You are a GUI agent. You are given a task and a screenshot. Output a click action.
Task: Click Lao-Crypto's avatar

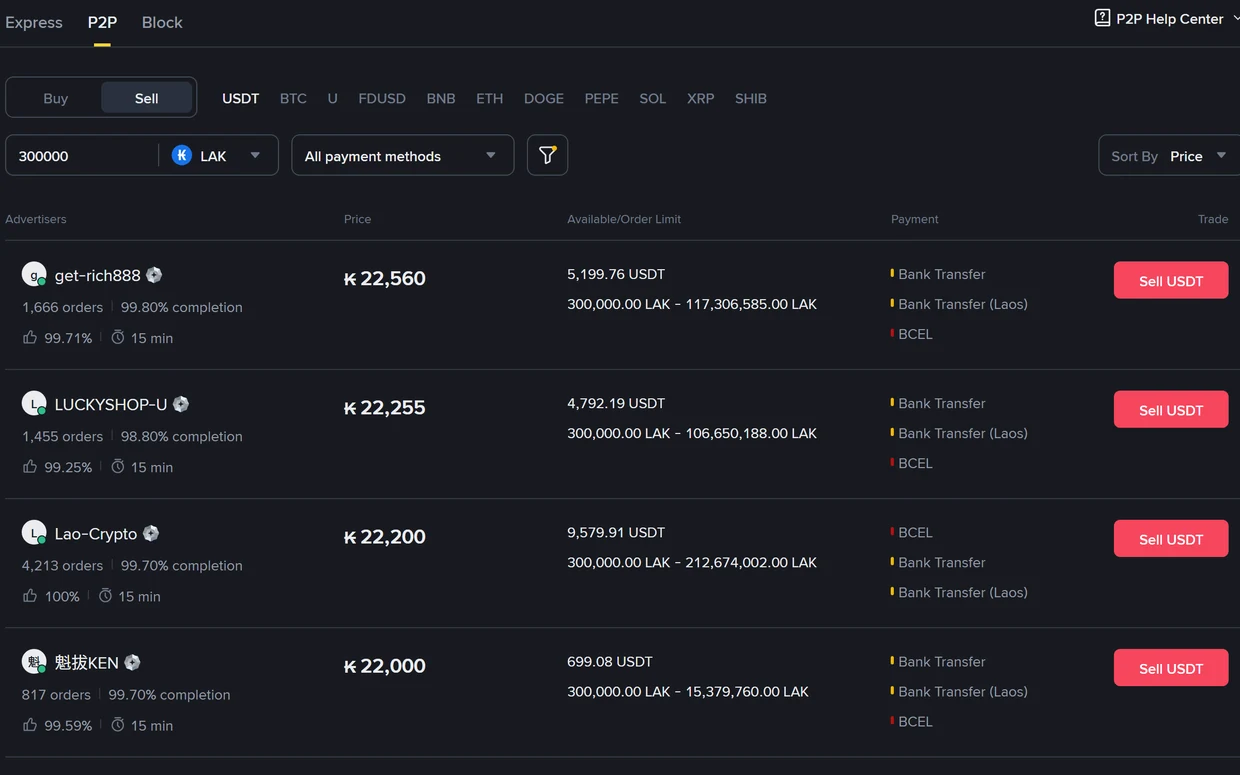pyautogui.click(x=34, y=533)
